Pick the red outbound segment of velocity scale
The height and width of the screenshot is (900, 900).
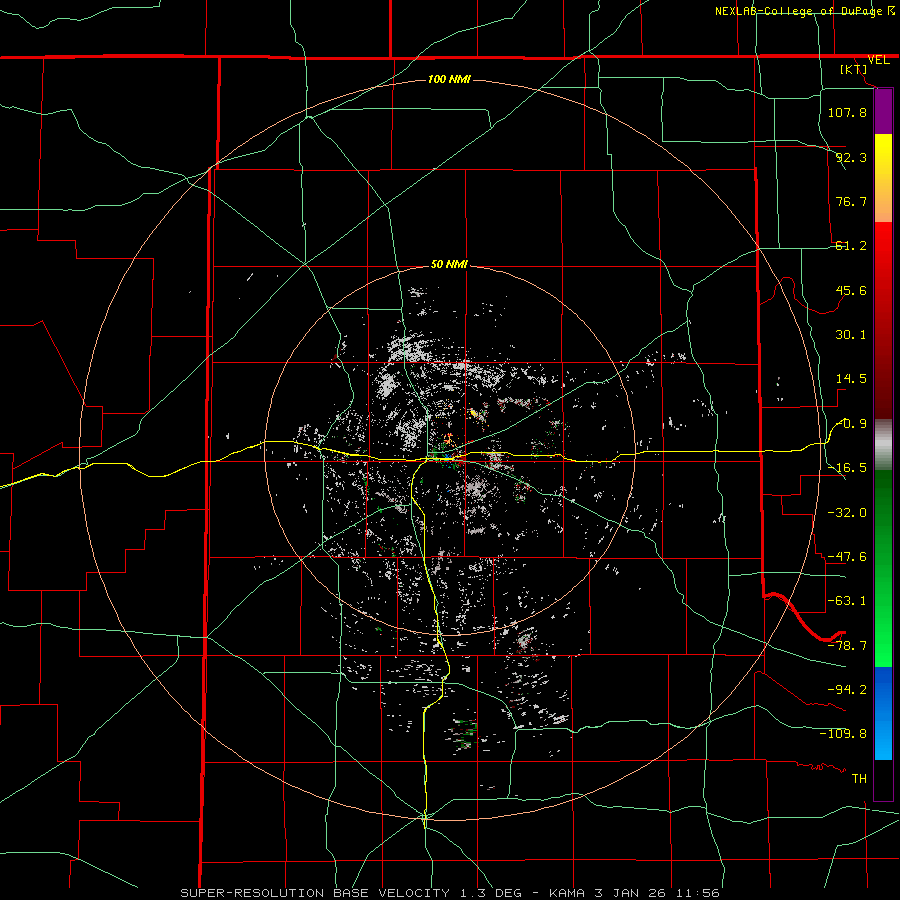click(x=883, y=320)
